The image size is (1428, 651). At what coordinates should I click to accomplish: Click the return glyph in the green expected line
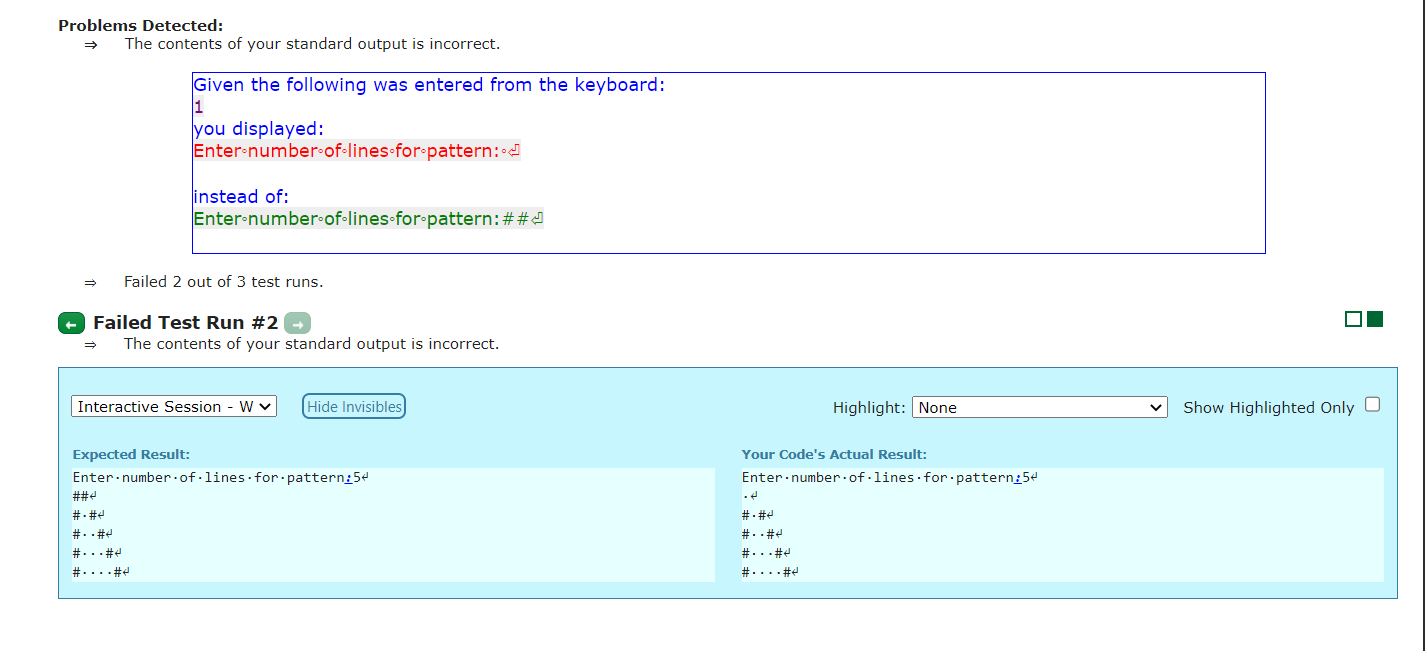(x=538, y=218)
